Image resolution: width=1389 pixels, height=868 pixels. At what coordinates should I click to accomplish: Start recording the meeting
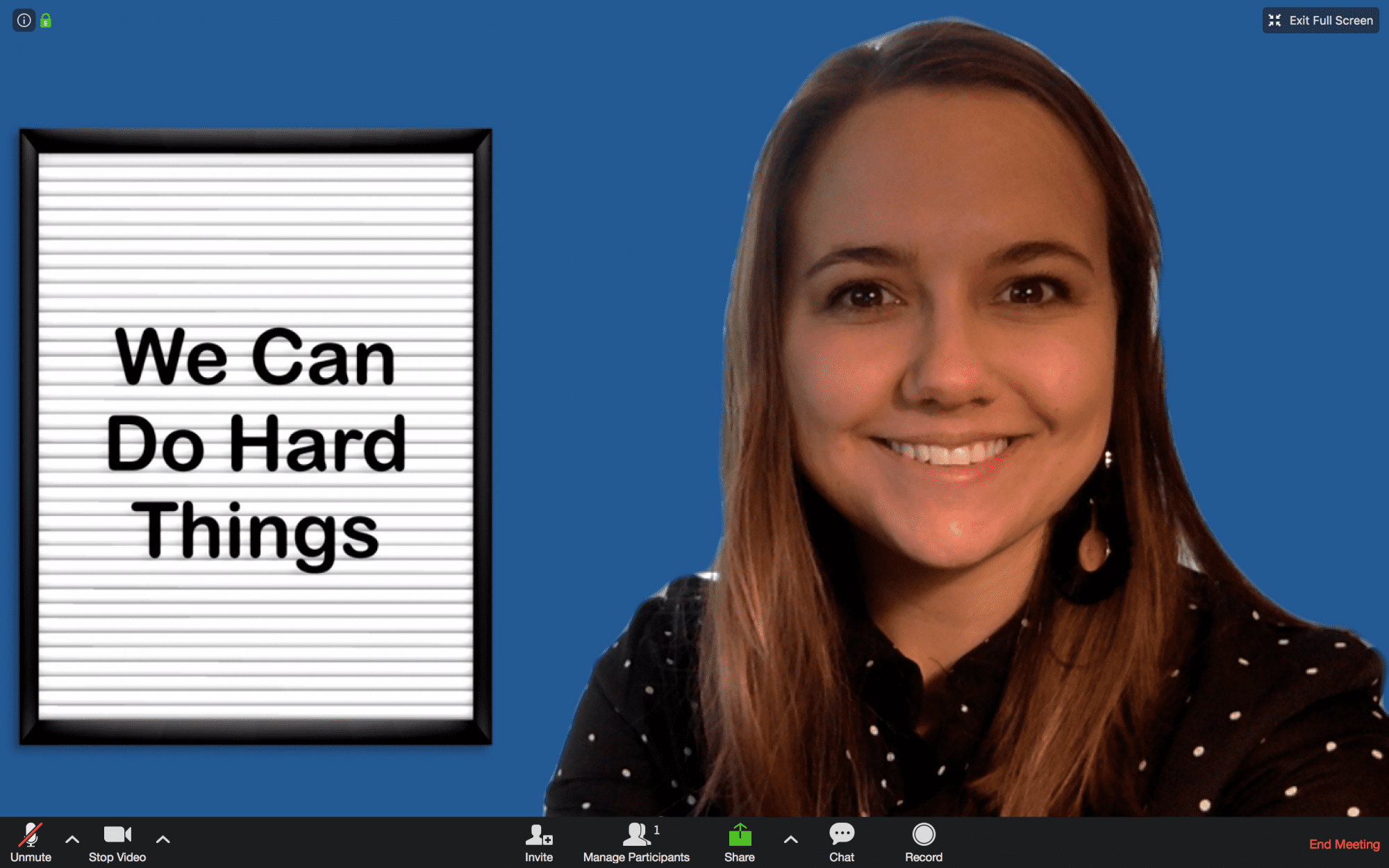click(924, 840)
